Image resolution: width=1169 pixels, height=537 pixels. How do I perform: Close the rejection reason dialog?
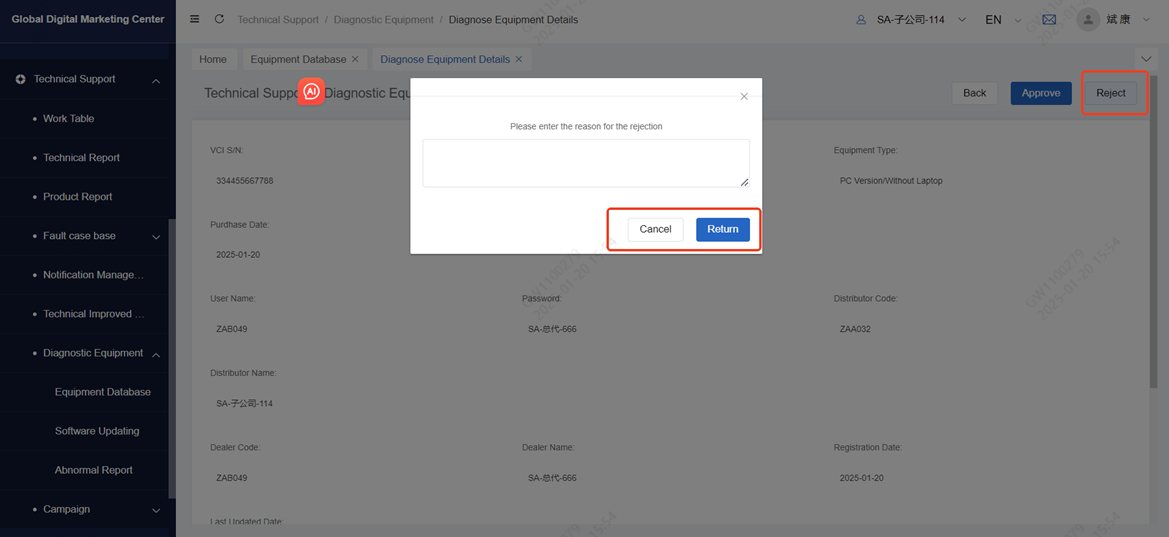point(743,97)
